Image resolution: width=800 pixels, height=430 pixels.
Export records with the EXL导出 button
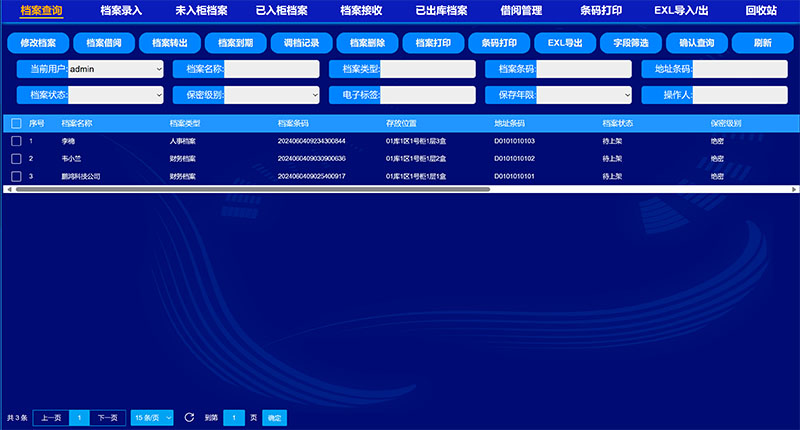565,44
